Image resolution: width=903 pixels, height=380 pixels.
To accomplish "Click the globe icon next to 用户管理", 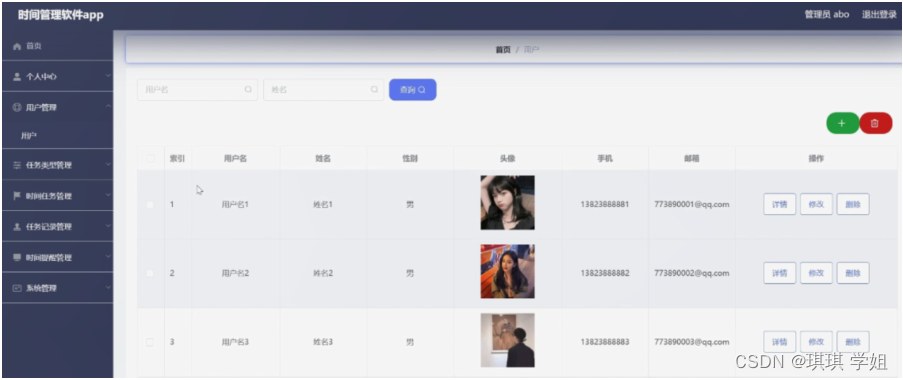I will (17, 107).
